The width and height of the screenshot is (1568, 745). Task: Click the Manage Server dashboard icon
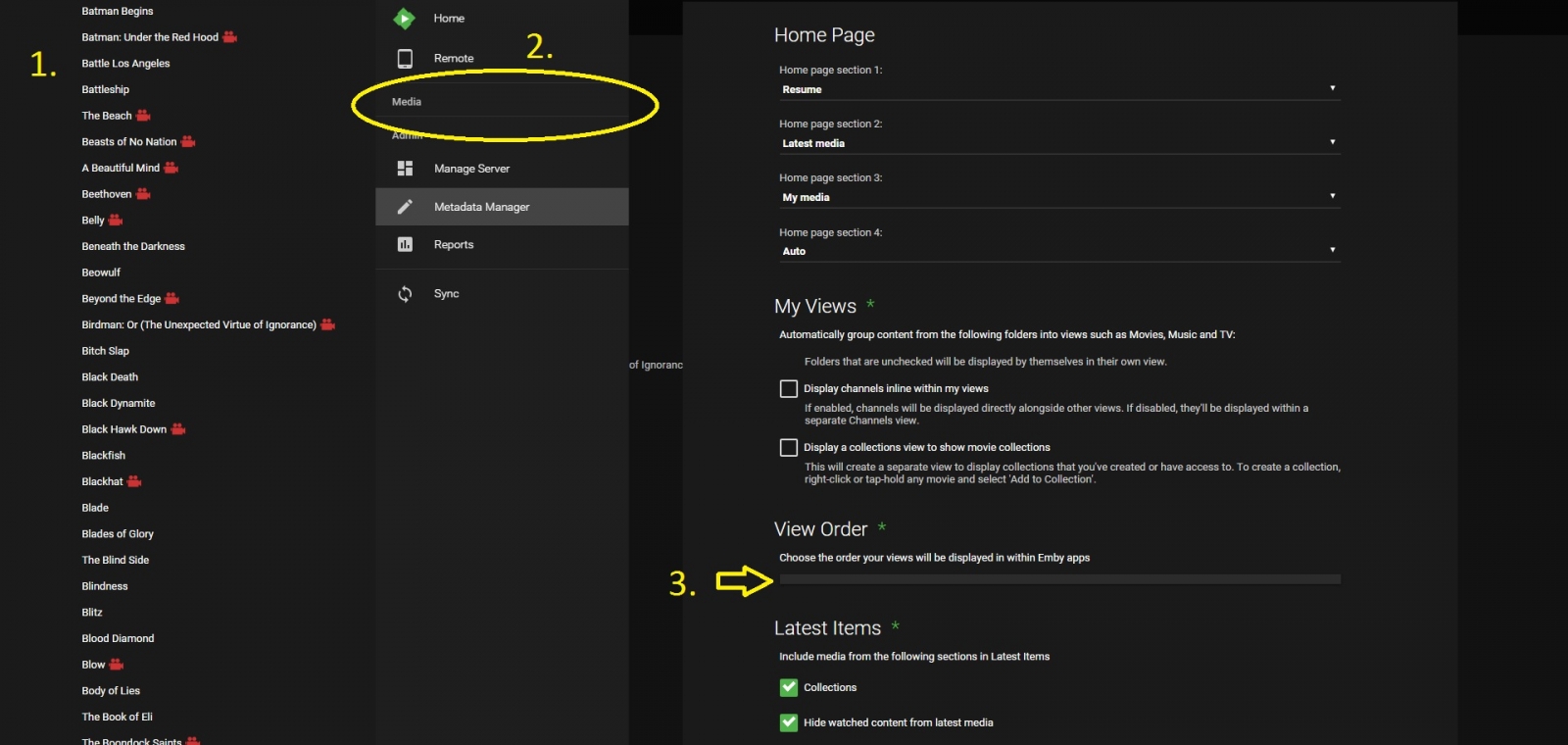tap(405, 169)
